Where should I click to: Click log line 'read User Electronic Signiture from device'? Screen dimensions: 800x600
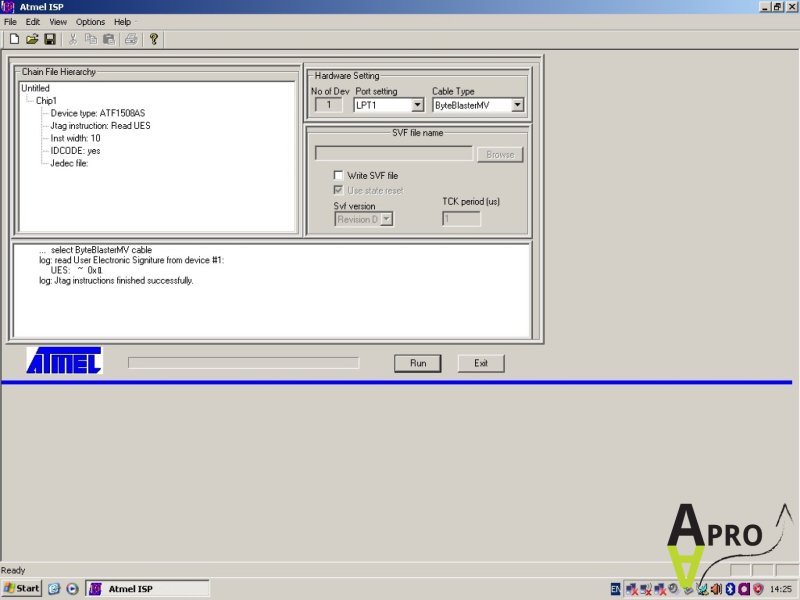click(132, 260)
